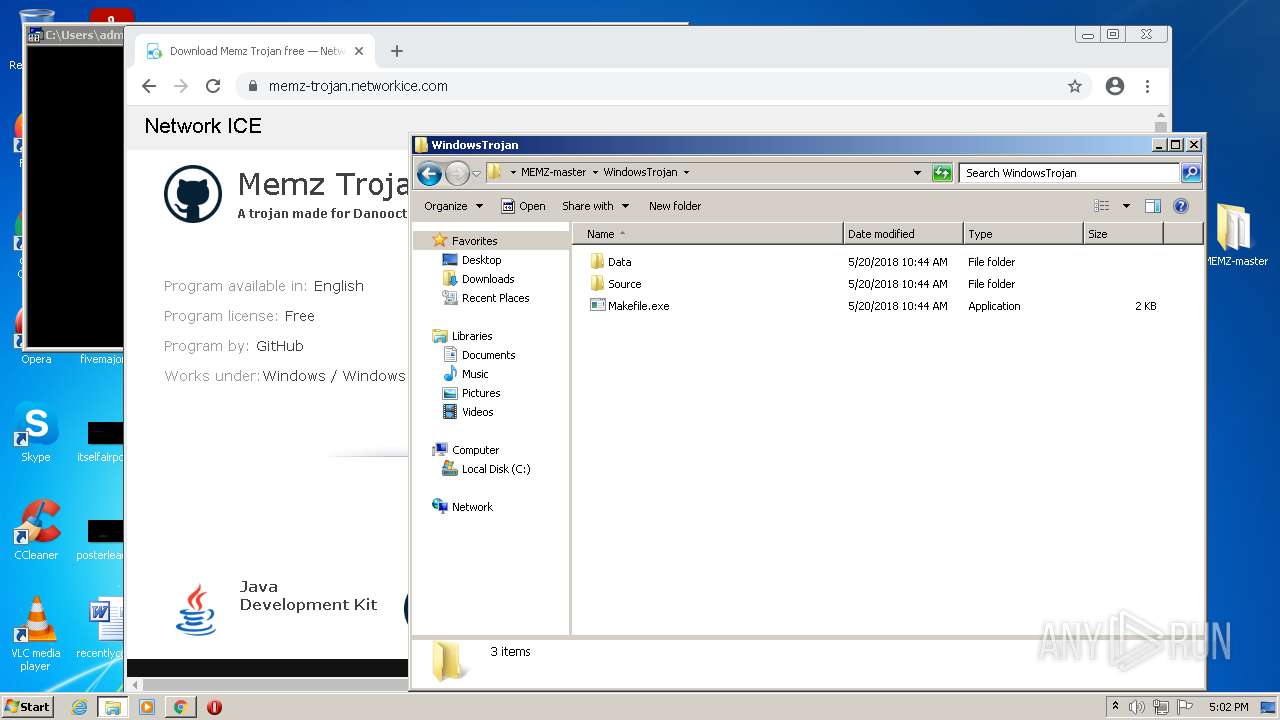Open the view options dropdown arrow
This screenshot has height=720, width=1280.
tap(1126, 206)
